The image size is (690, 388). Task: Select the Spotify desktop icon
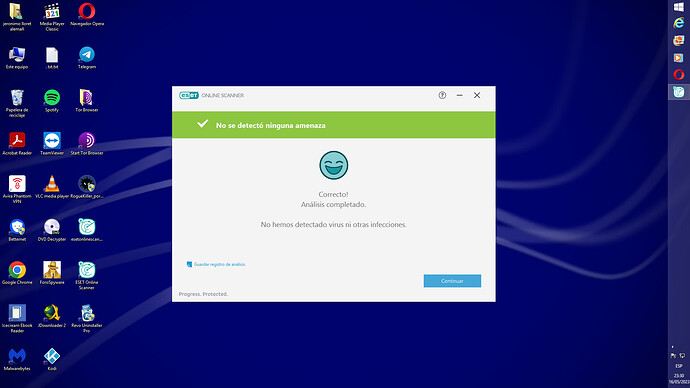(x=52, y=101)
